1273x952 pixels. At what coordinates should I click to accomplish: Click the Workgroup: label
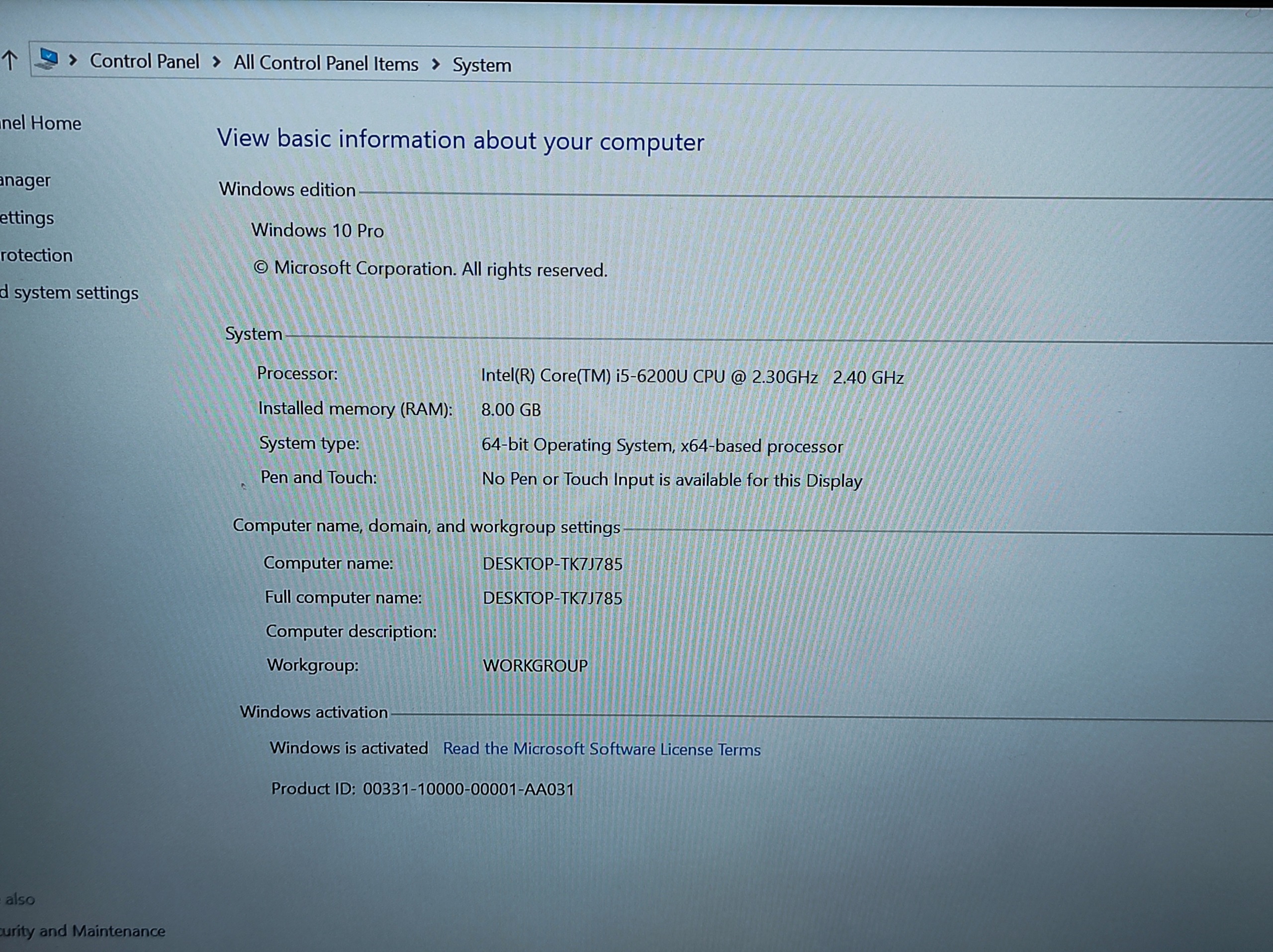(312, 666)
